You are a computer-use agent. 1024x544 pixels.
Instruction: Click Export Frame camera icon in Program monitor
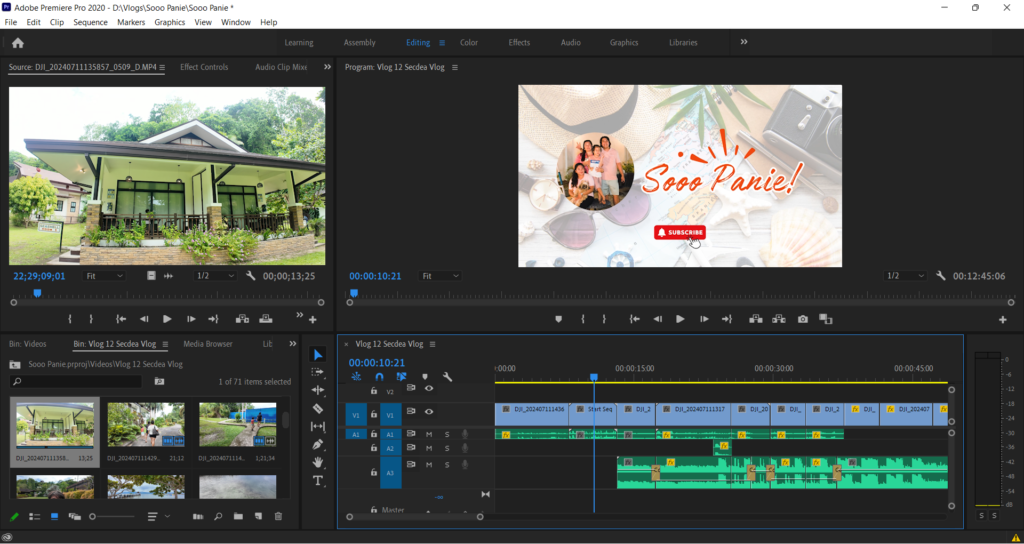coord(803,319)
